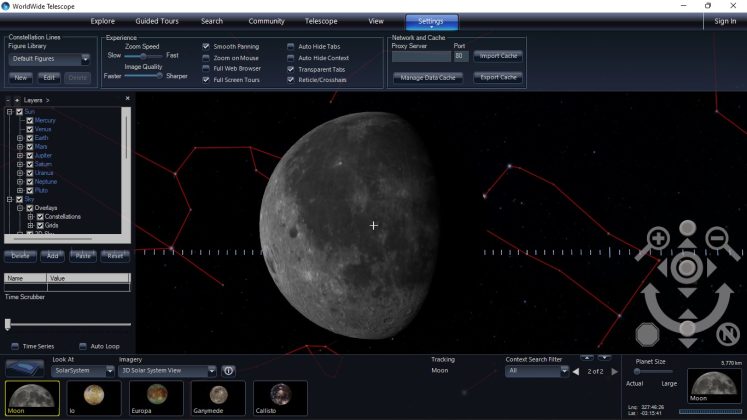The height and width of the screenshot is (420, 747).
Task: Select the Io thumbnail
Action: pyautogui.click(x=94, y=398)
